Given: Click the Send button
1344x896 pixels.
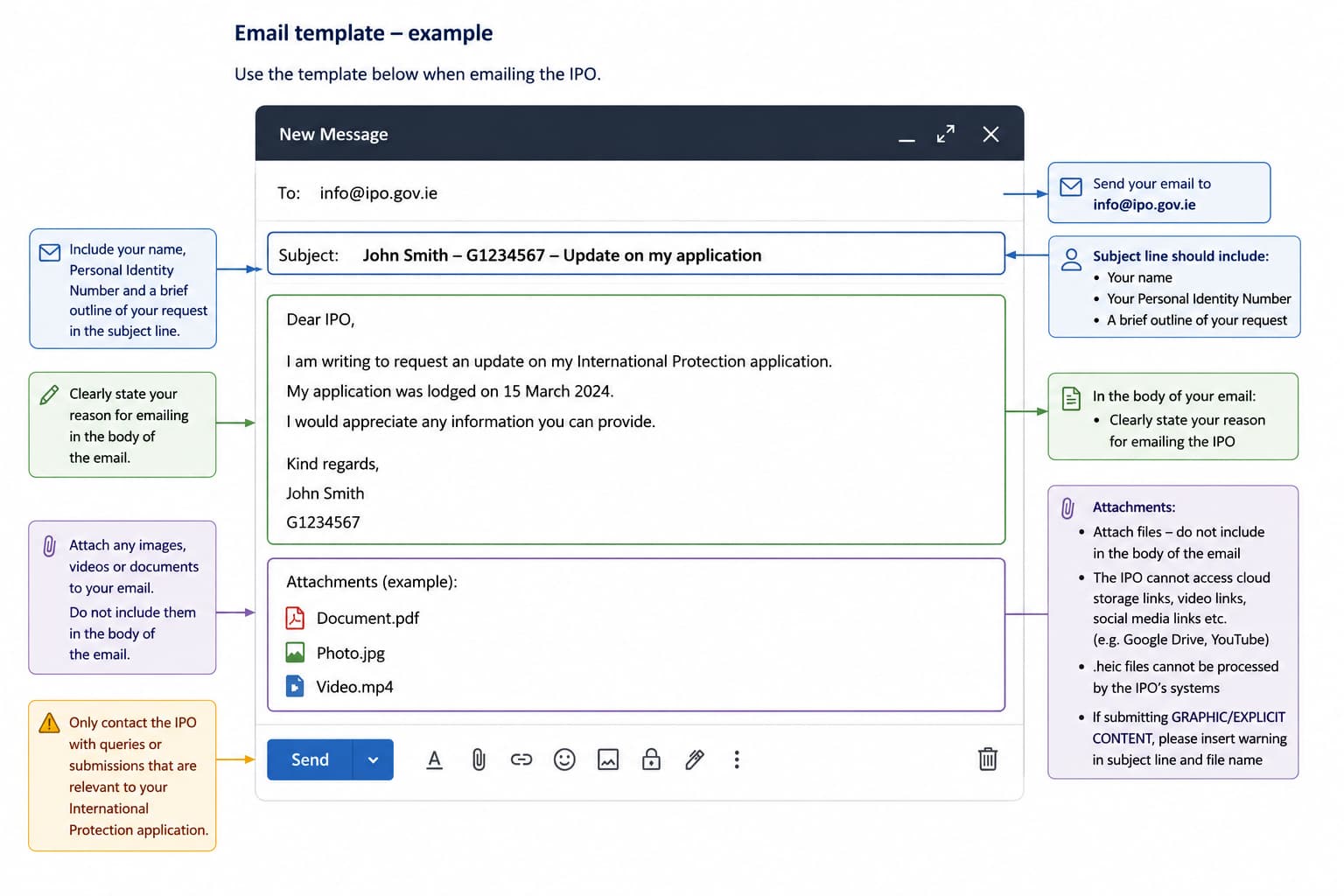Looking at the screenshot, I should [x=310, y=759].
